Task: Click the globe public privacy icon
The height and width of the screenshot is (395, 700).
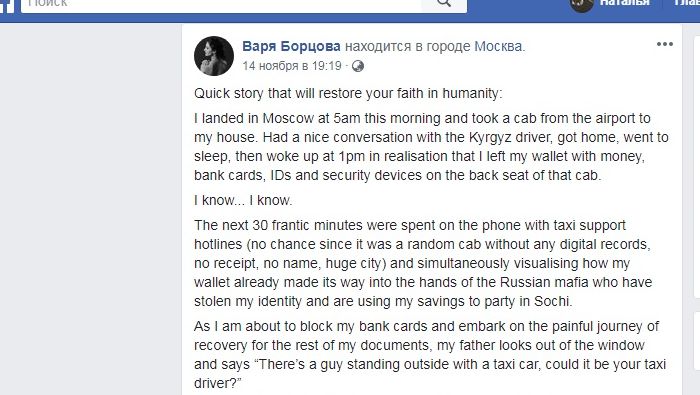Action: click(x=358, y=66)
